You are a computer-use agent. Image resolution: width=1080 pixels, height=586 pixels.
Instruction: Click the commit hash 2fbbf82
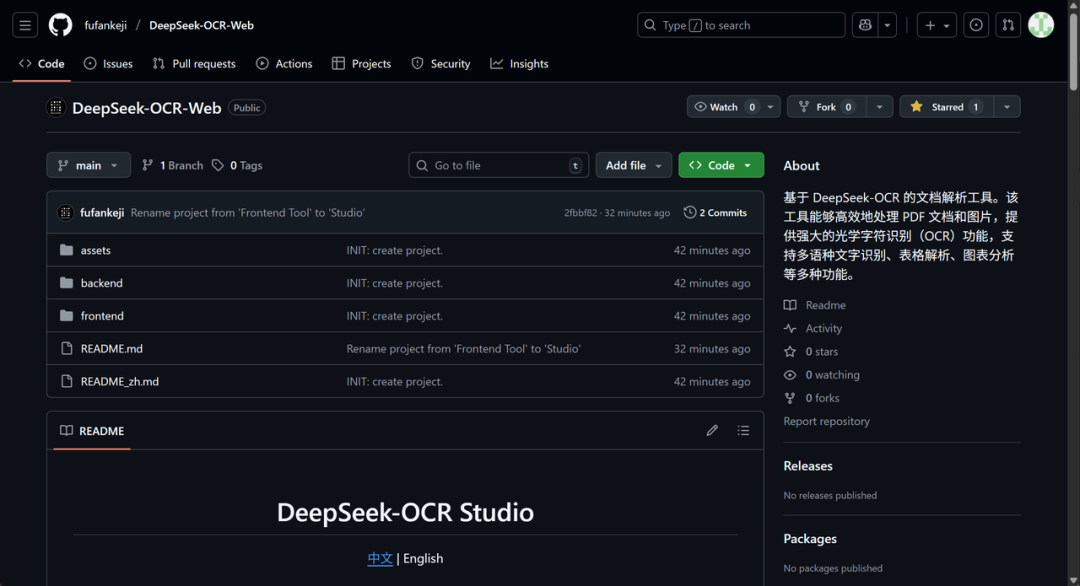581,213
